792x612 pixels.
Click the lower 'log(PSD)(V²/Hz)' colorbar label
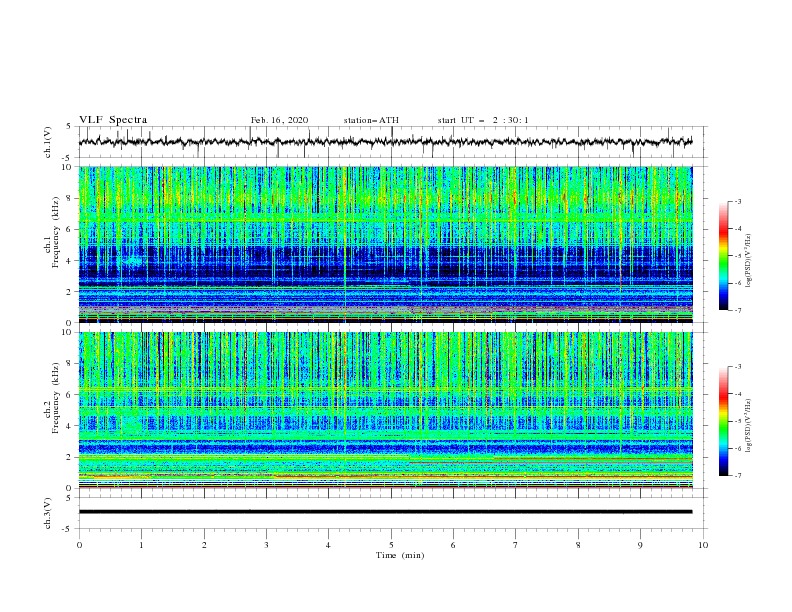[x=749, y=426]
